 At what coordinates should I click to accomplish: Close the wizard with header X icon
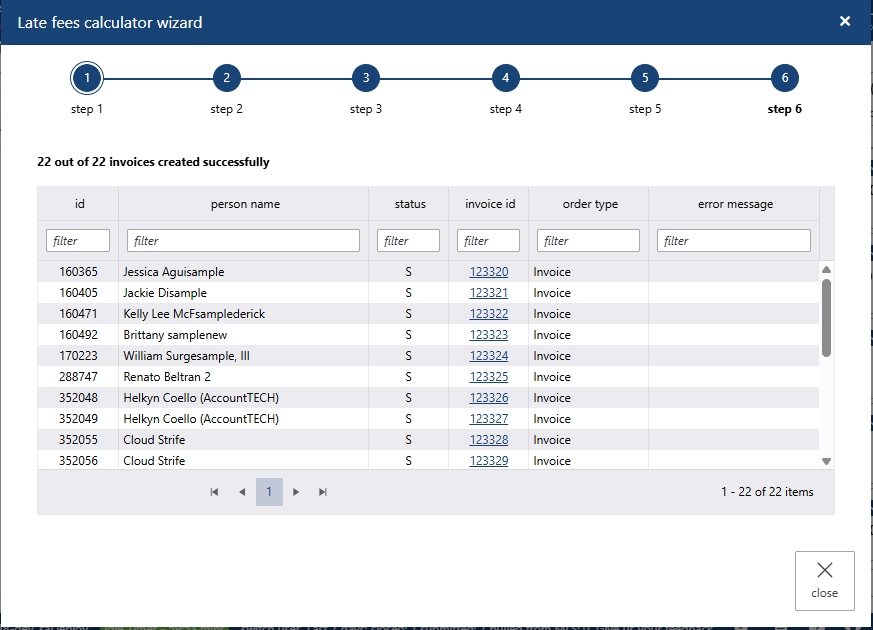[x=845, y=21]
